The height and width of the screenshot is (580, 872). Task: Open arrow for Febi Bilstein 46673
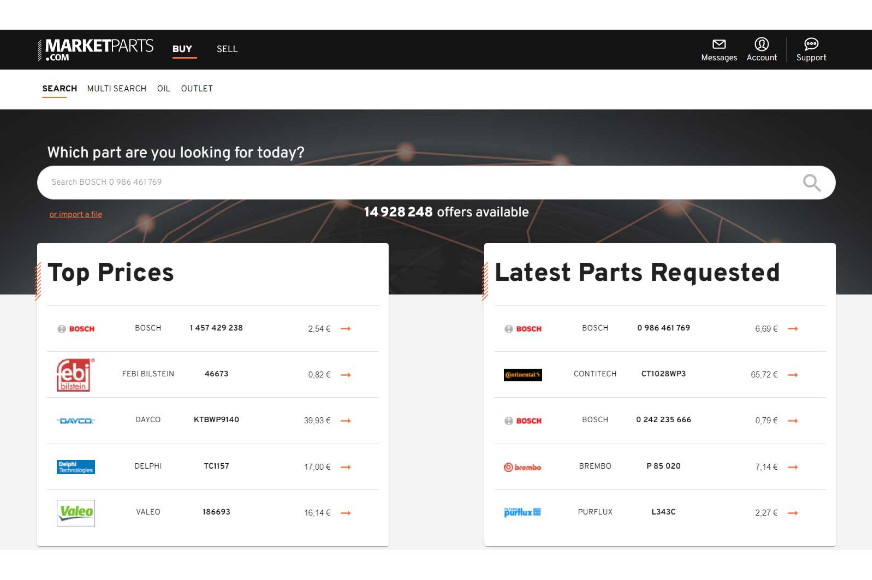pos(346,375)
